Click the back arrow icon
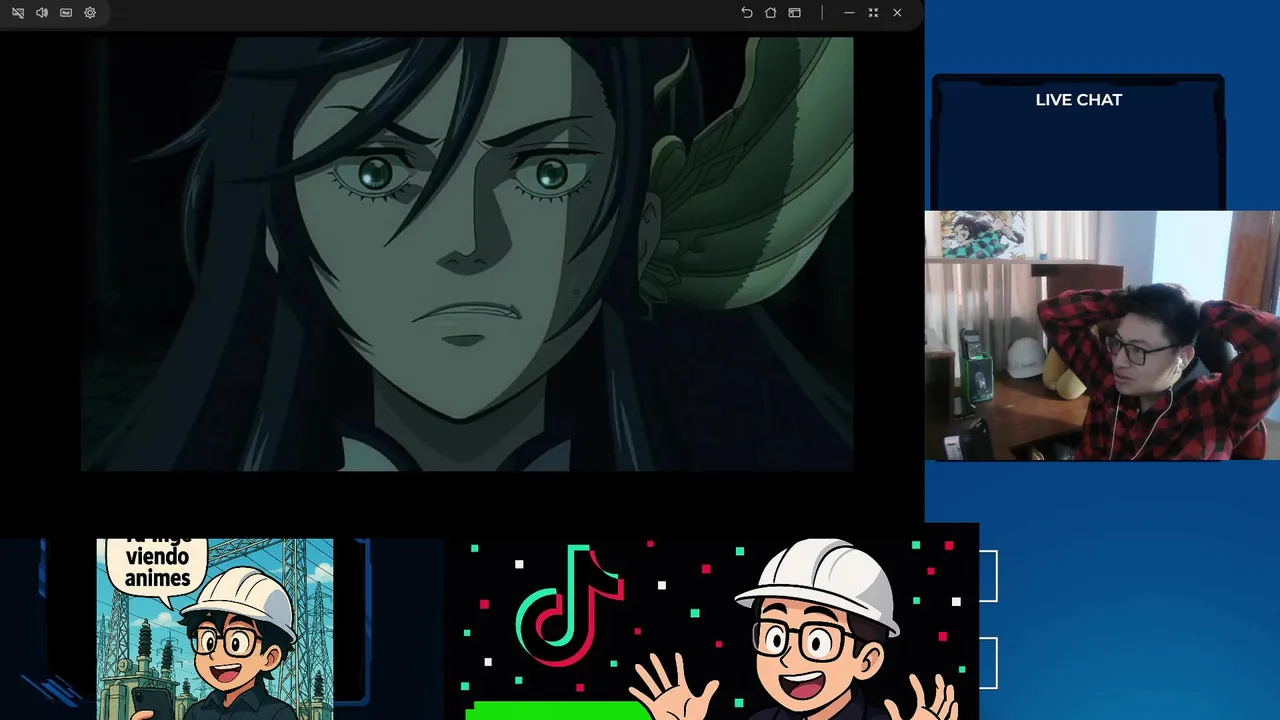The image size is (1280, 720). [747, 13]
